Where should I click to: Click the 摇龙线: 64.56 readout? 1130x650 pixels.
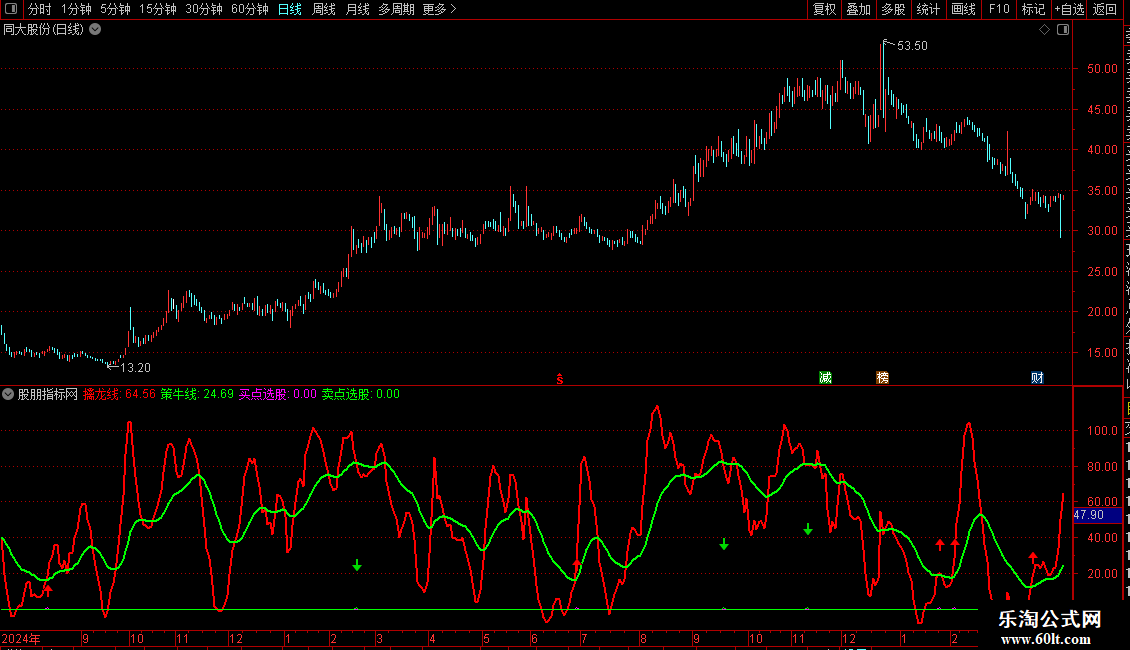click(119, 394)
